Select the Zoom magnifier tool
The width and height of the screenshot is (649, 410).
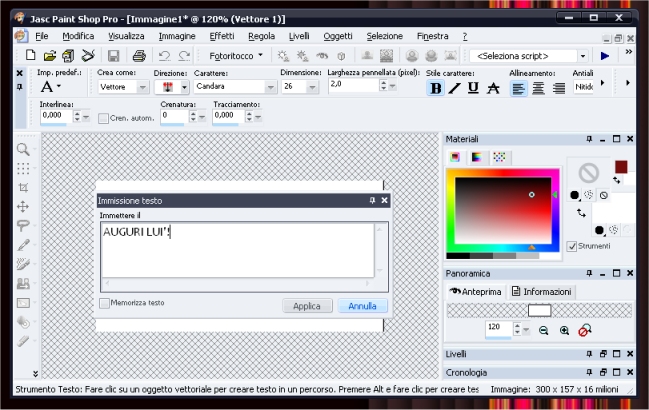click(x=22, y=149)
